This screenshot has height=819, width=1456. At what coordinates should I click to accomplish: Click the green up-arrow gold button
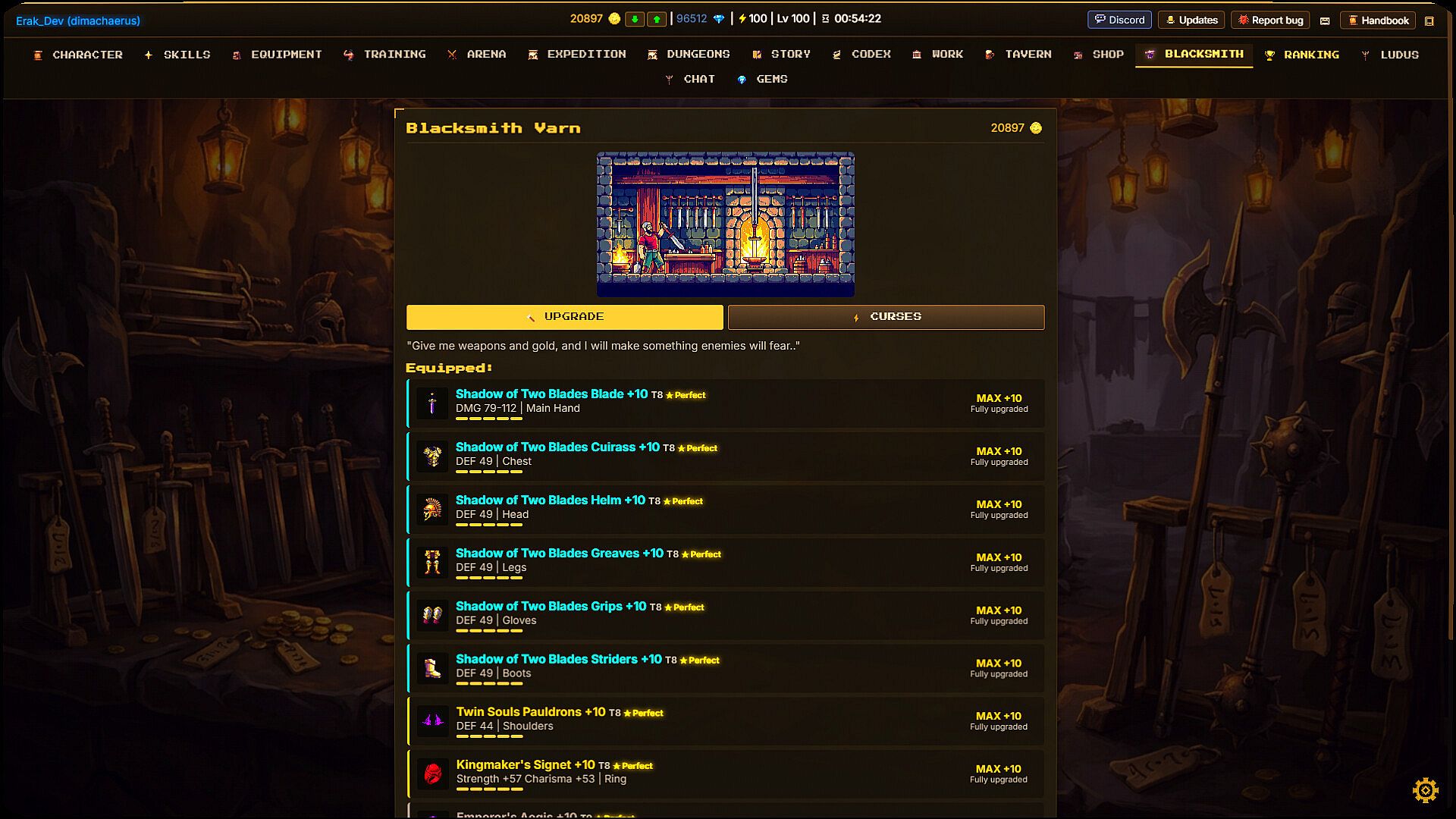point(657,19)
